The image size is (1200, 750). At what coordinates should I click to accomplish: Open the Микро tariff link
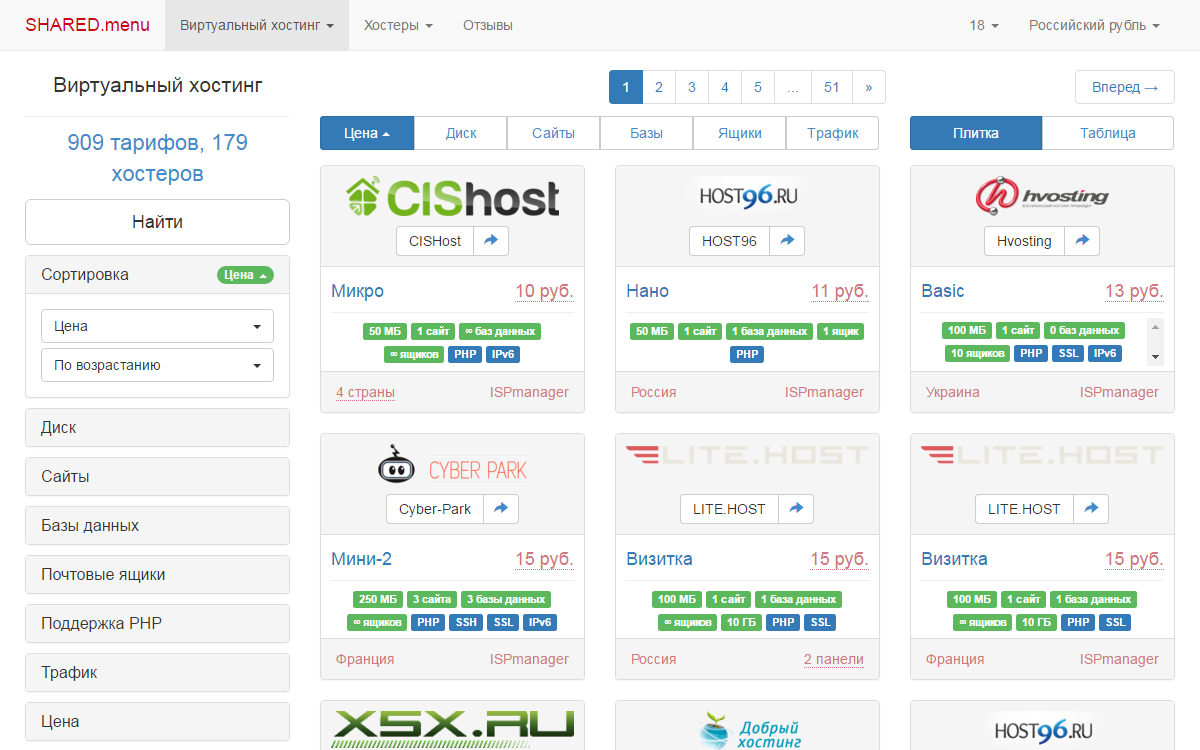(358, 291)
